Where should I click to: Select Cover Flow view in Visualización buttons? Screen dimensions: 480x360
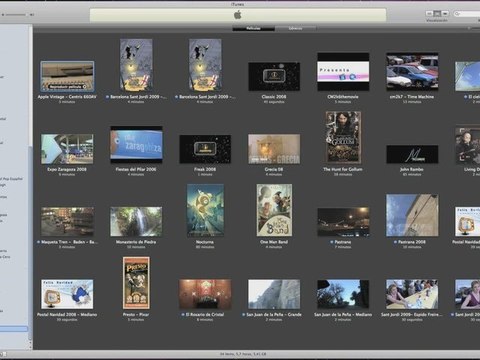click(445, 13)
